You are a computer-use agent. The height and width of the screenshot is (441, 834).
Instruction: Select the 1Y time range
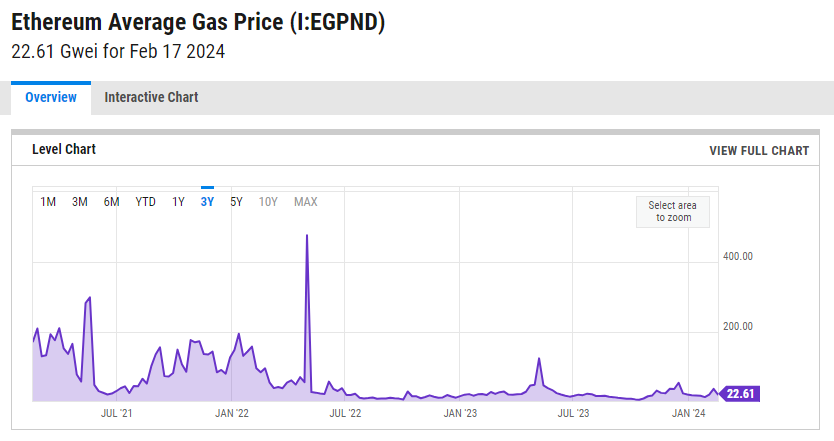pos(178,202)
